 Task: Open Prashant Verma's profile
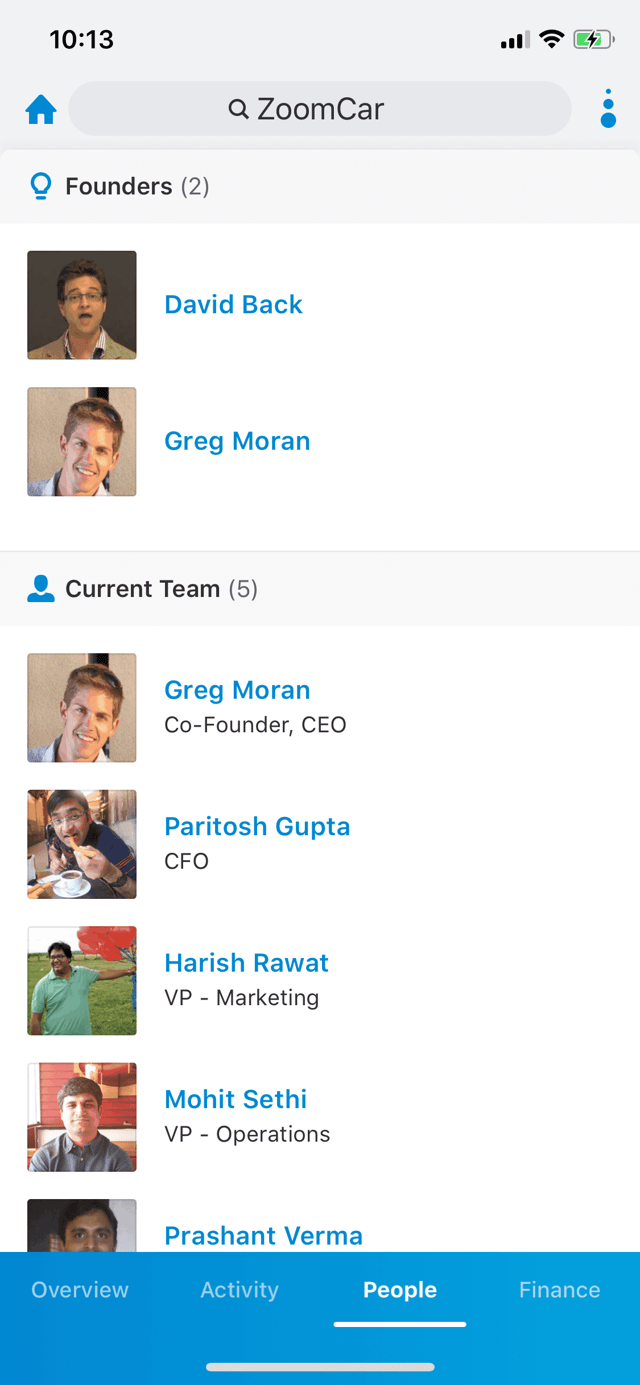point(263,1236)
